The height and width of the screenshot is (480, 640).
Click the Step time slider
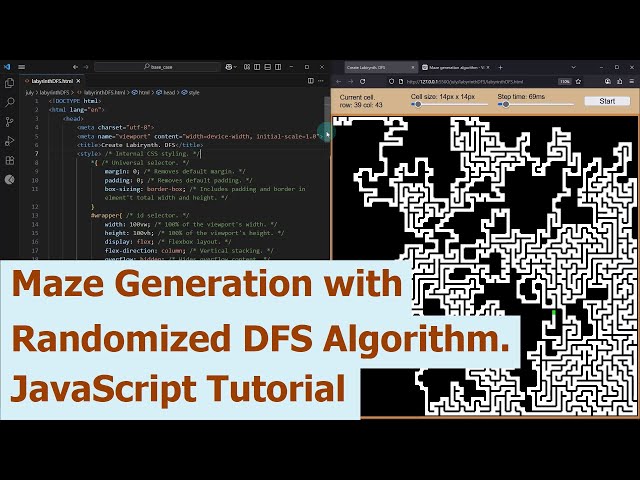click(x=536, y=104)
